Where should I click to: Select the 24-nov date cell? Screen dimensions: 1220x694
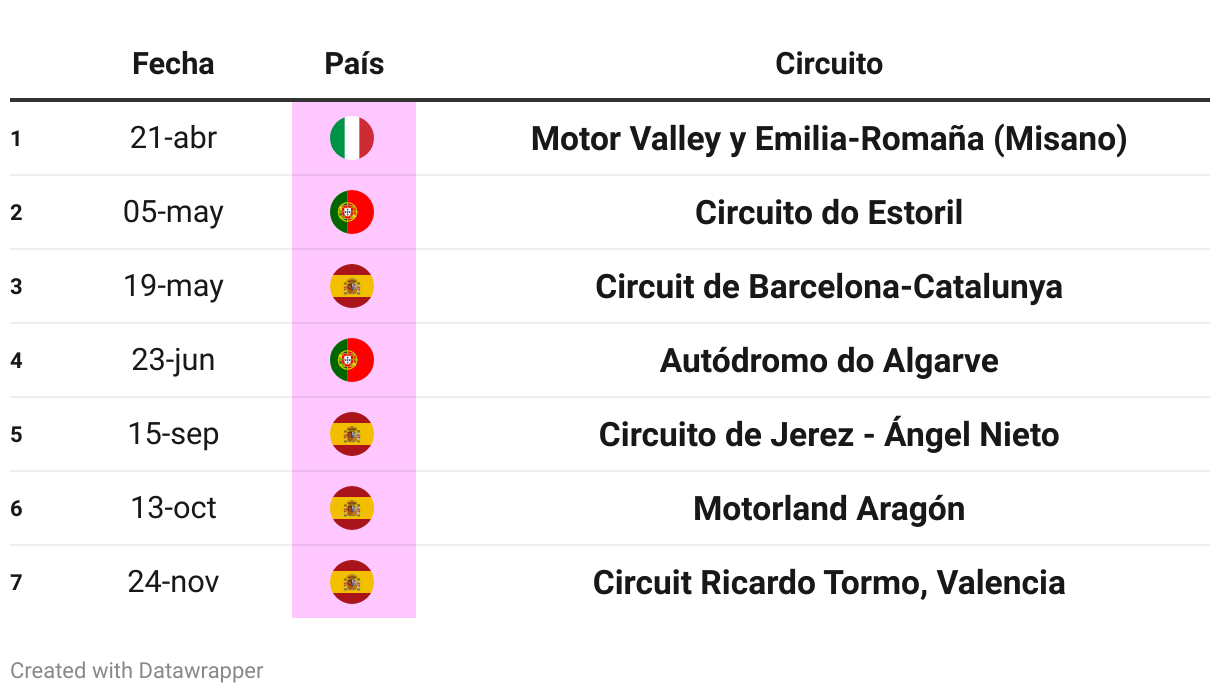tap(173, 582)
